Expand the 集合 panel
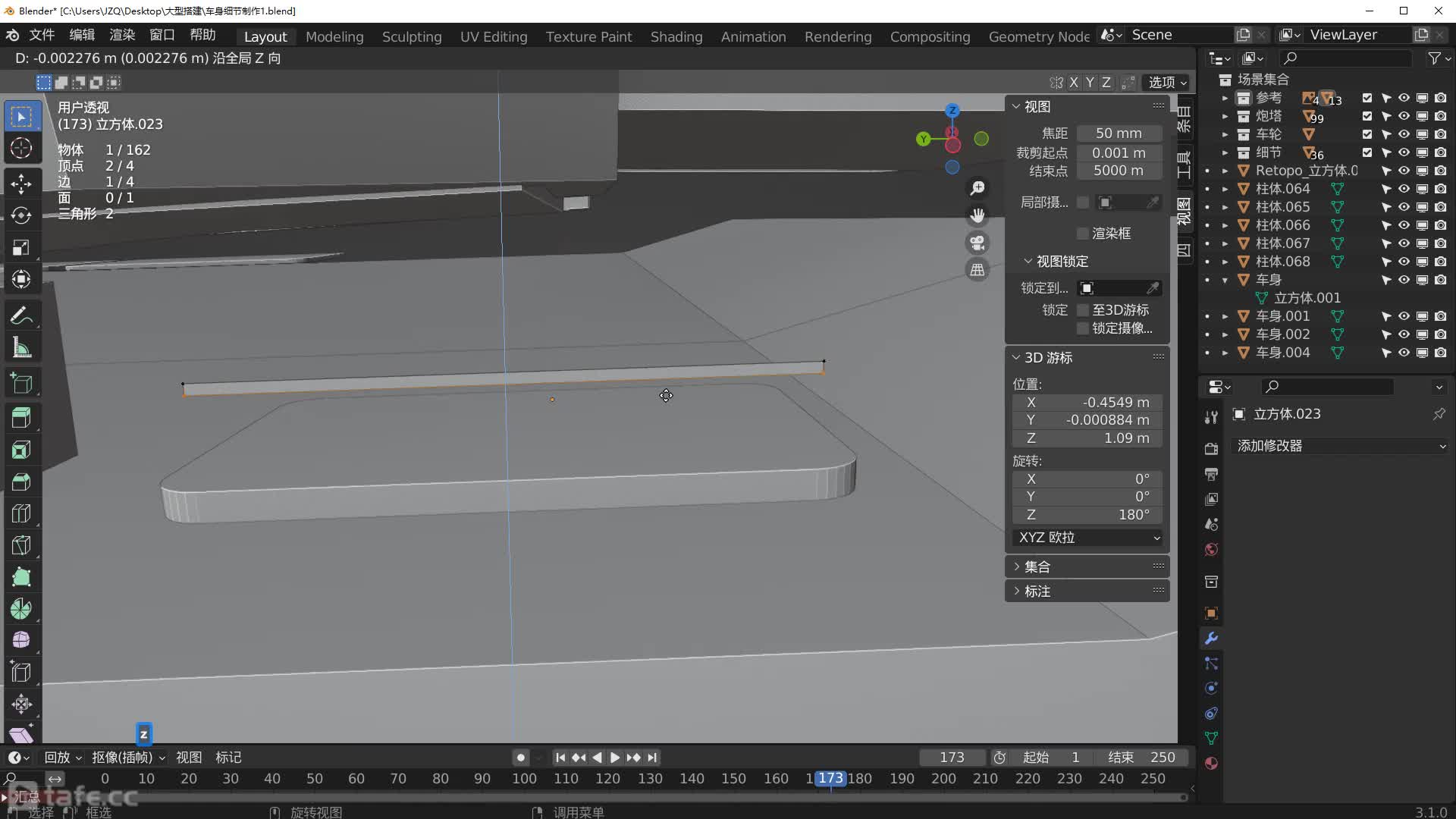Viewport: 1456px width, 819px height. coord(1037,566)
